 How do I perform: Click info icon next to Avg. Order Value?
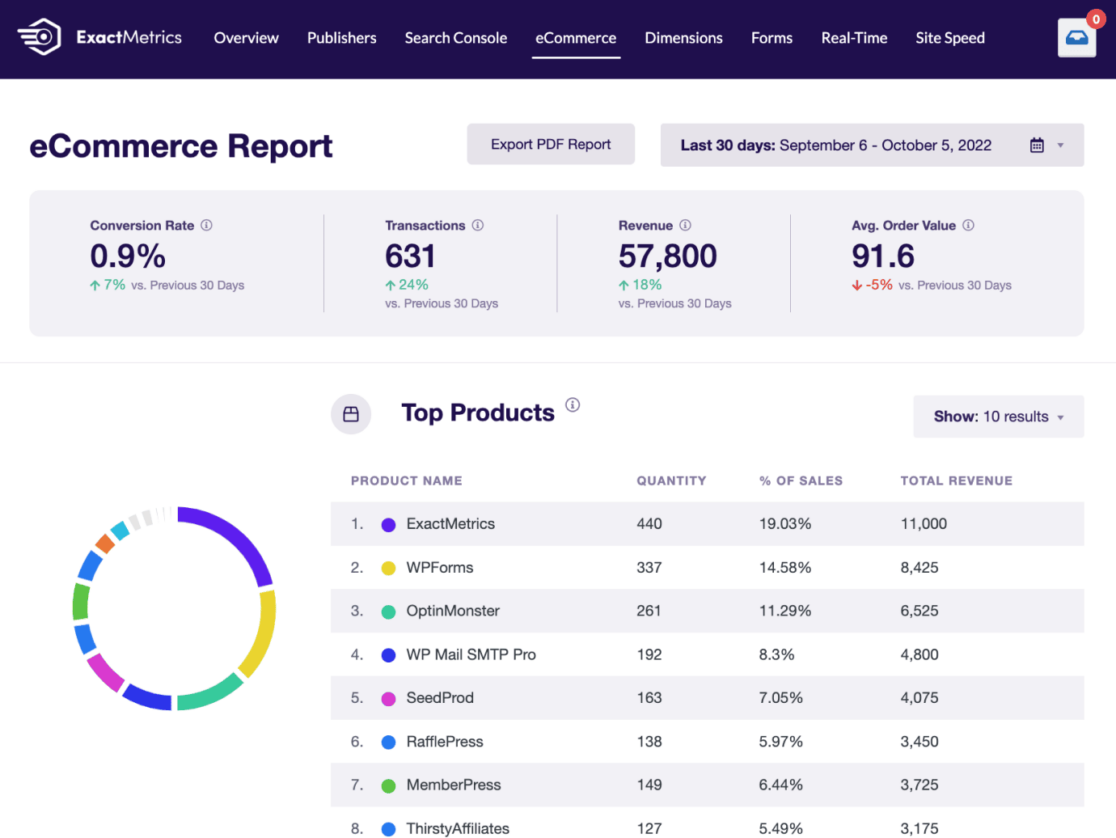(x=968, y=225)
